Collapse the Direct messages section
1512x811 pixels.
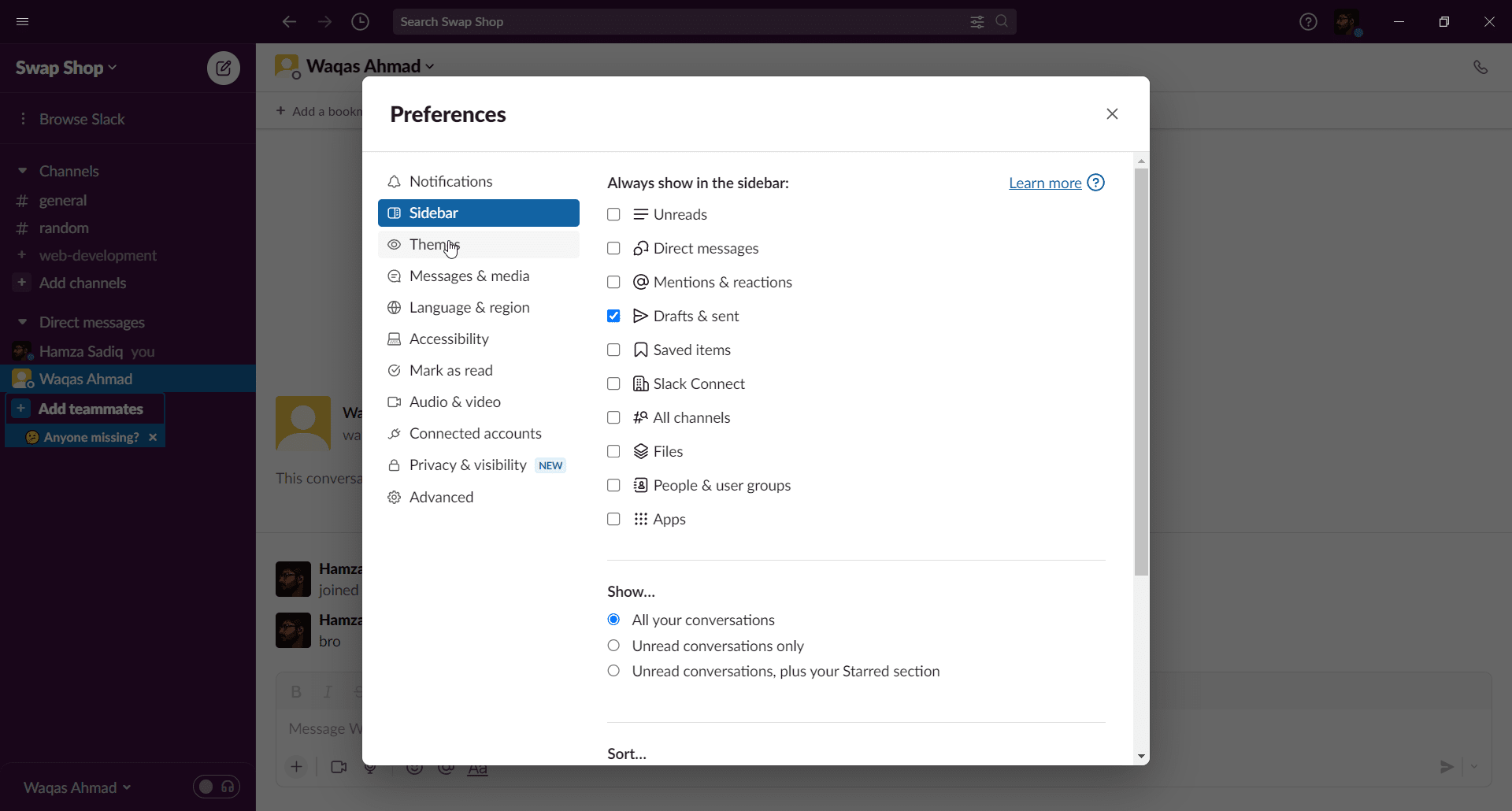(22, 322)
